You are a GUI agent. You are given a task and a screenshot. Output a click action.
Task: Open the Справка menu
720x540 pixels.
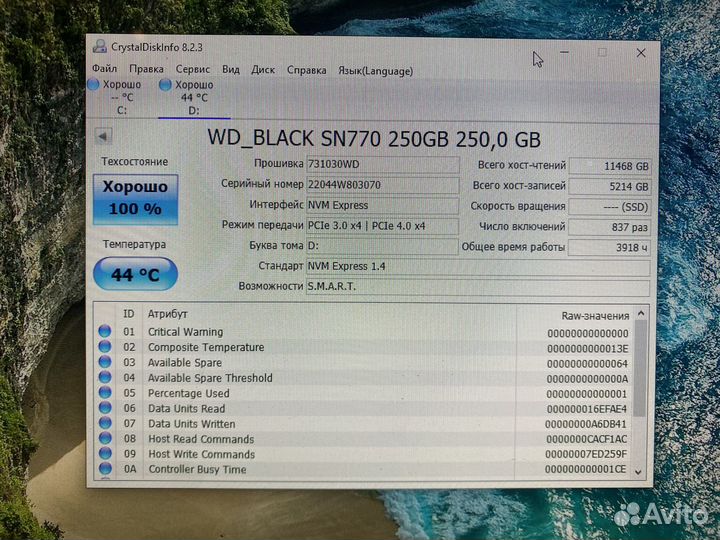tap(307, 71)
